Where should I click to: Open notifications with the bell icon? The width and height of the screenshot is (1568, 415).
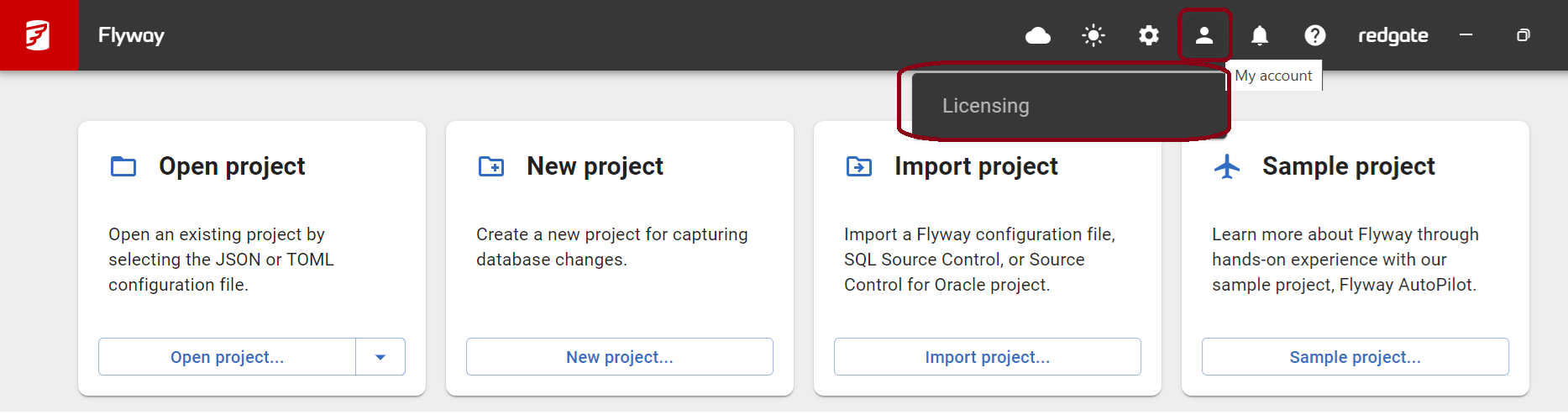pos(1260,35)
